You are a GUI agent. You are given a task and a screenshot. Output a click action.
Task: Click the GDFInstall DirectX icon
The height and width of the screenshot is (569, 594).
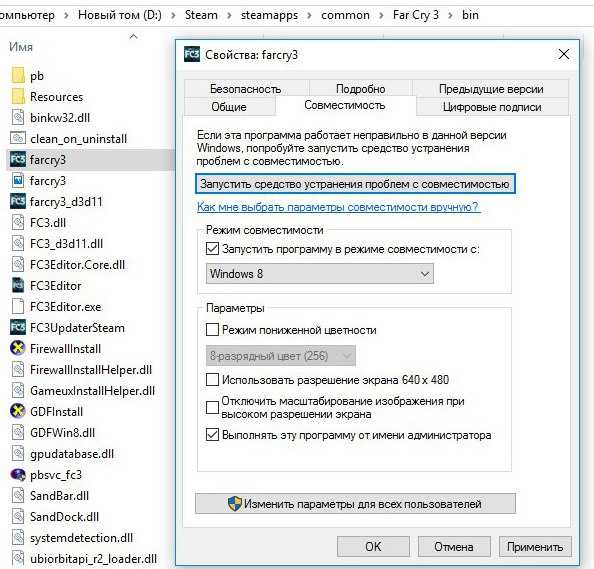coord(18,411)
